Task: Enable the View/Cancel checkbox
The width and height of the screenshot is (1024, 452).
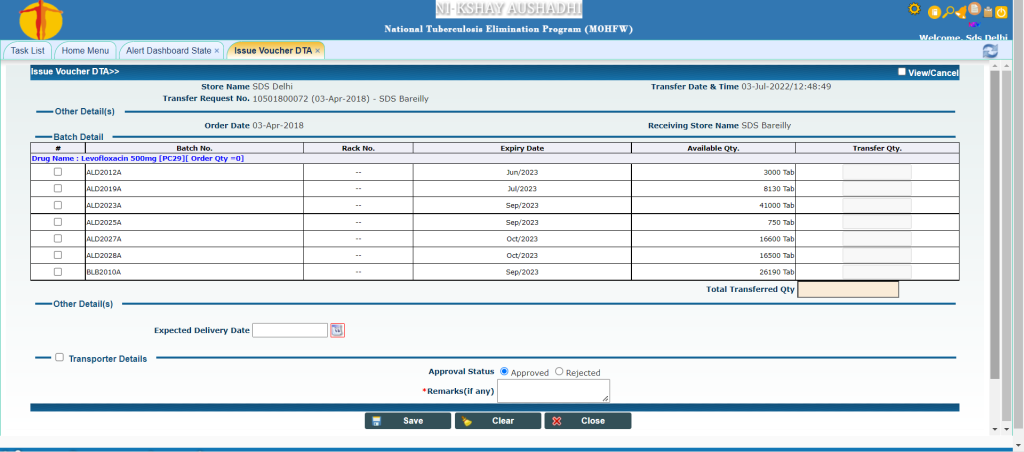Action: pos(902,72)
